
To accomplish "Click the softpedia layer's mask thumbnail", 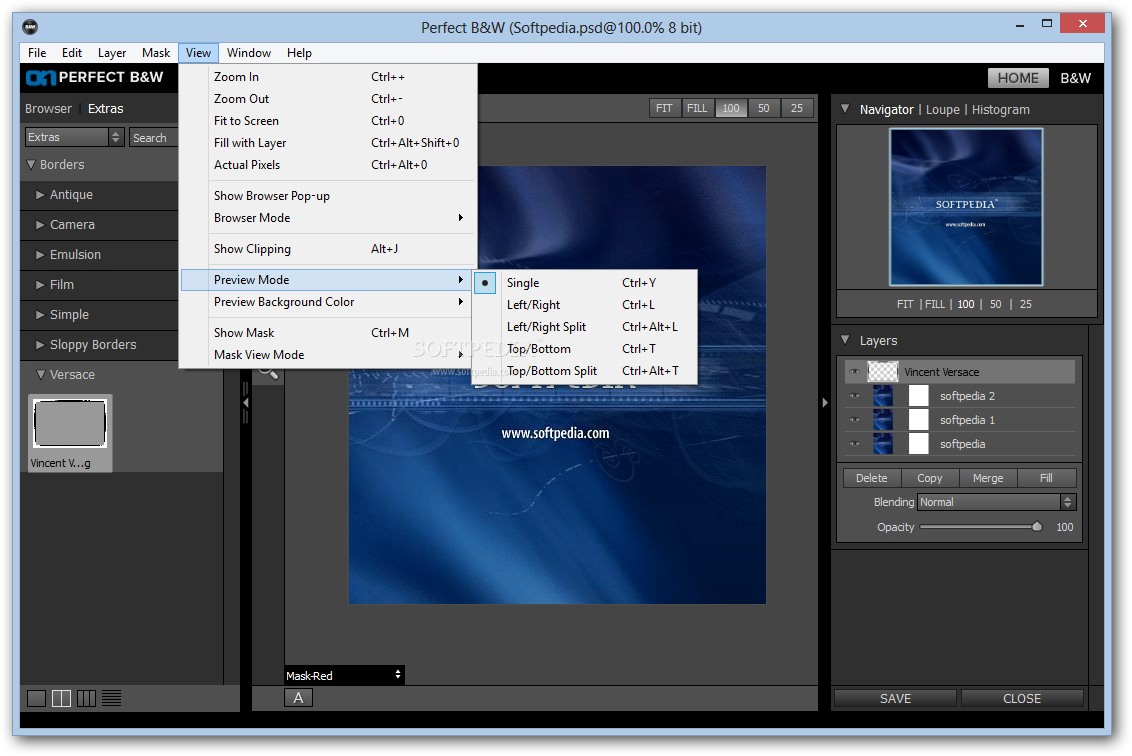I will click(x=918, y=443).
